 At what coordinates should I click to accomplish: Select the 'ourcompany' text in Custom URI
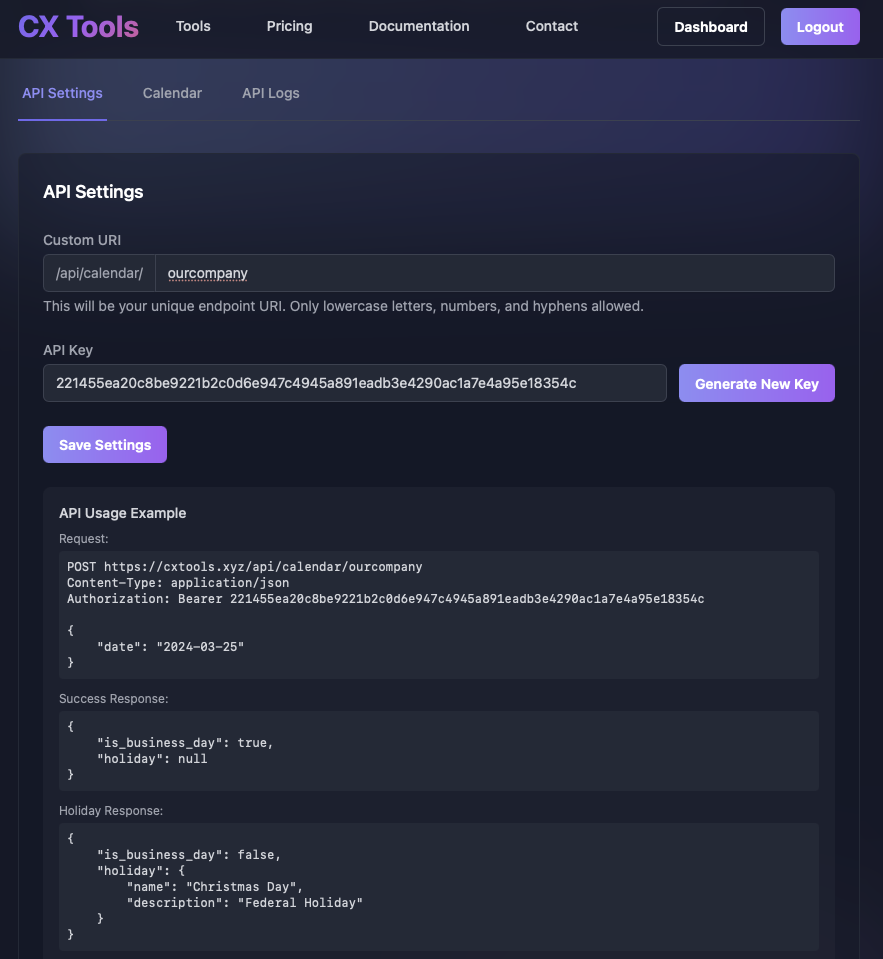point(207,272)
